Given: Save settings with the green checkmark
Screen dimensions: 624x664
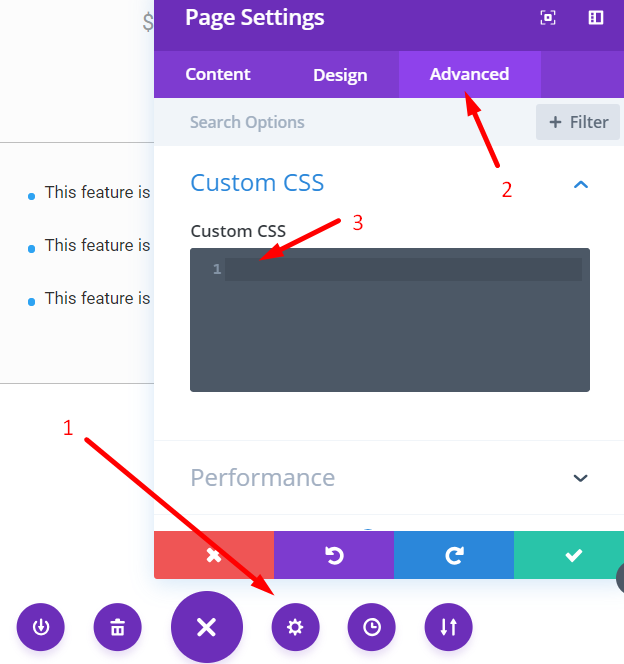Looking at the screenshot, I should [573, 555].
